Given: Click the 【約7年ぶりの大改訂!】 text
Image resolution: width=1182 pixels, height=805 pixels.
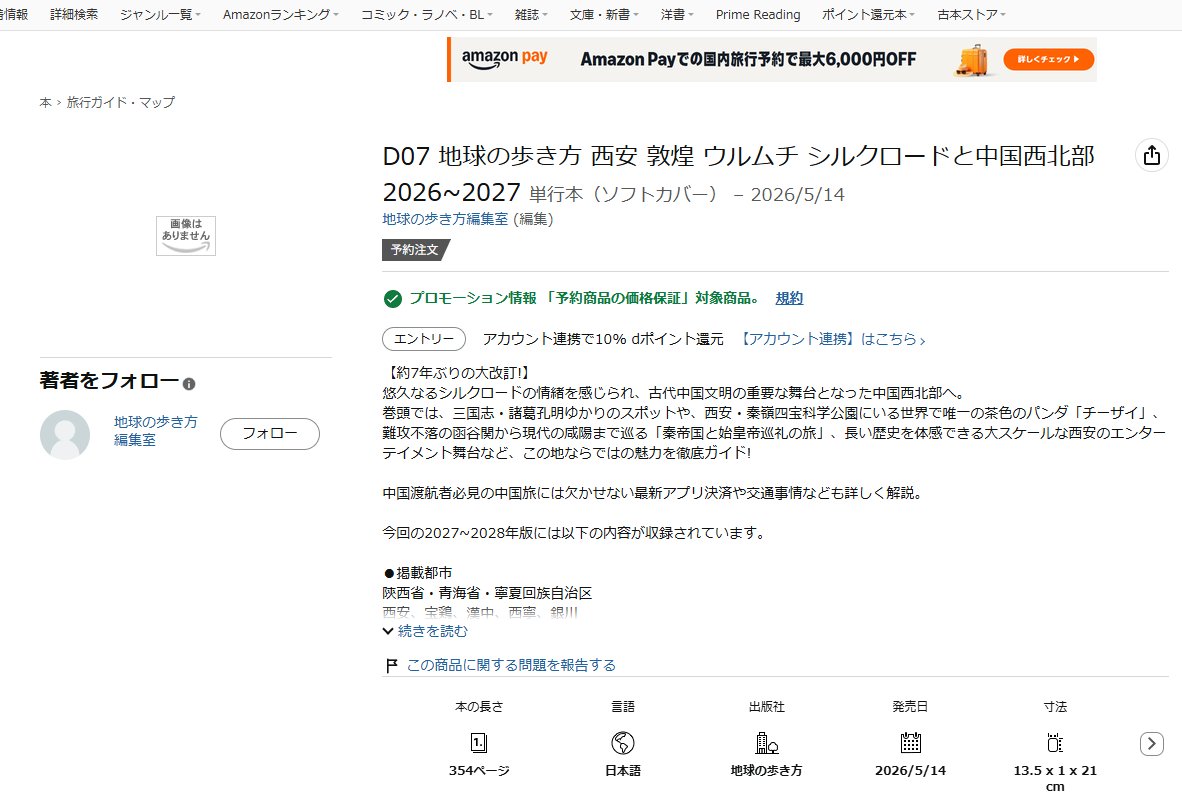Looking at the screenshot, I should (x=458, y=372).
